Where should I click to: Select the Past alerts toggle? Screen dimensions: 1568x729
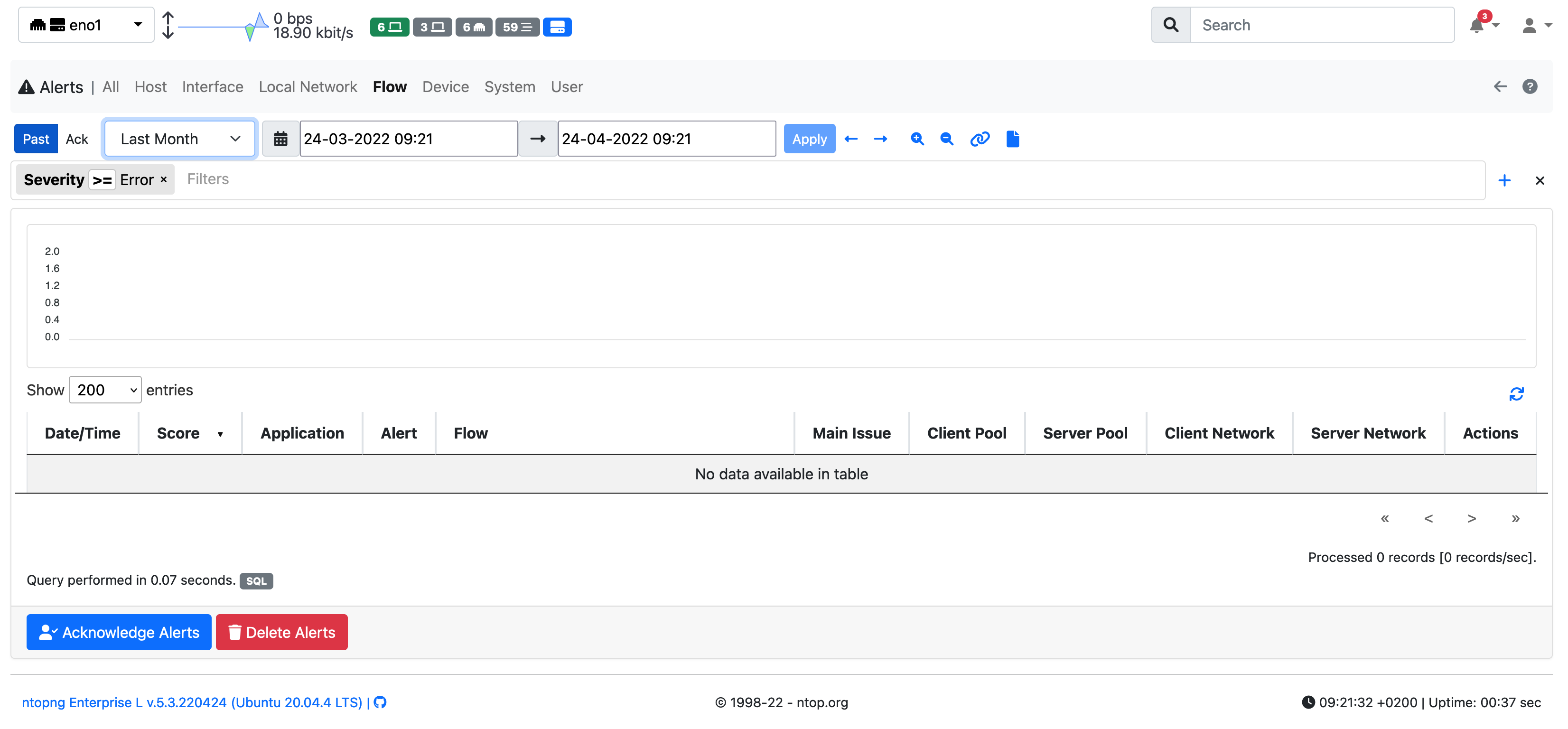click(x=36, y=139)
